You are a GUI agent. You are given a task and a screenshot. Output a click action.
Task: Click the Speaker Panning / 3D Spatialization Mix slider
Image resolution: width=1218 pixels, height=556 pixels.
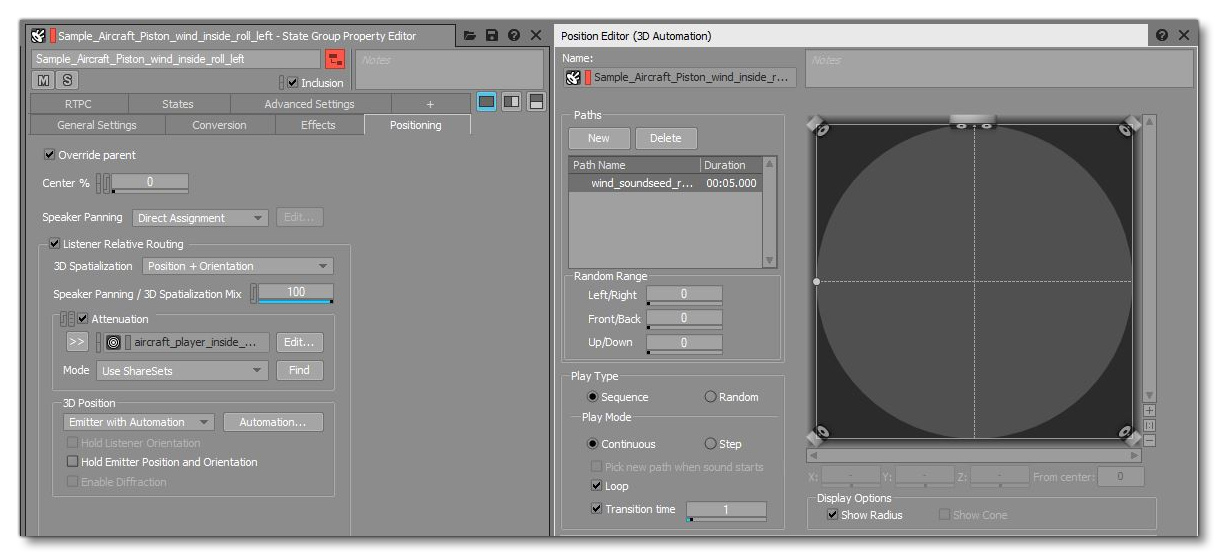coord(295,292)
